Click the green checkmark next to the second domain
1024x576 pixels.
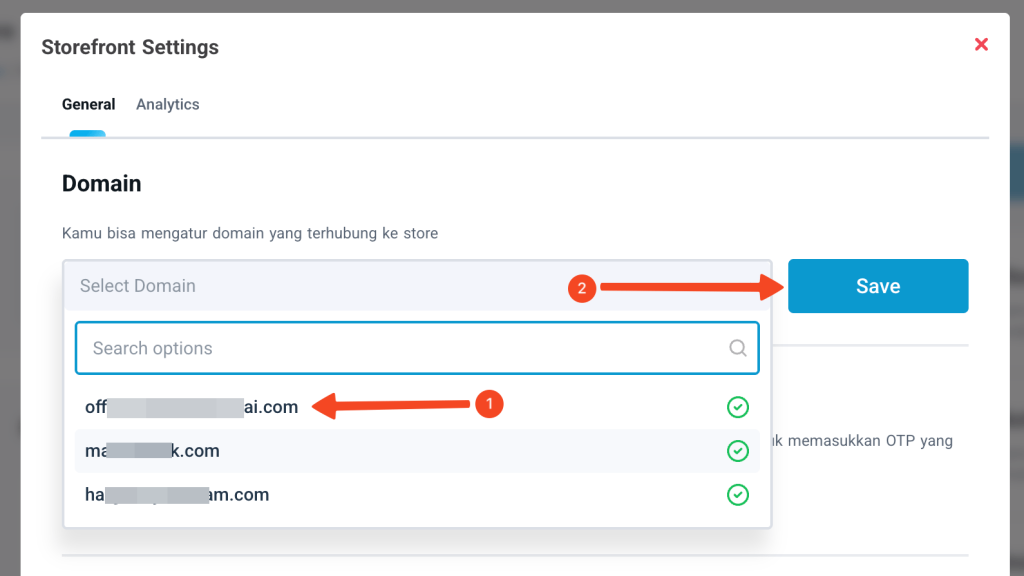pos(738,451)
